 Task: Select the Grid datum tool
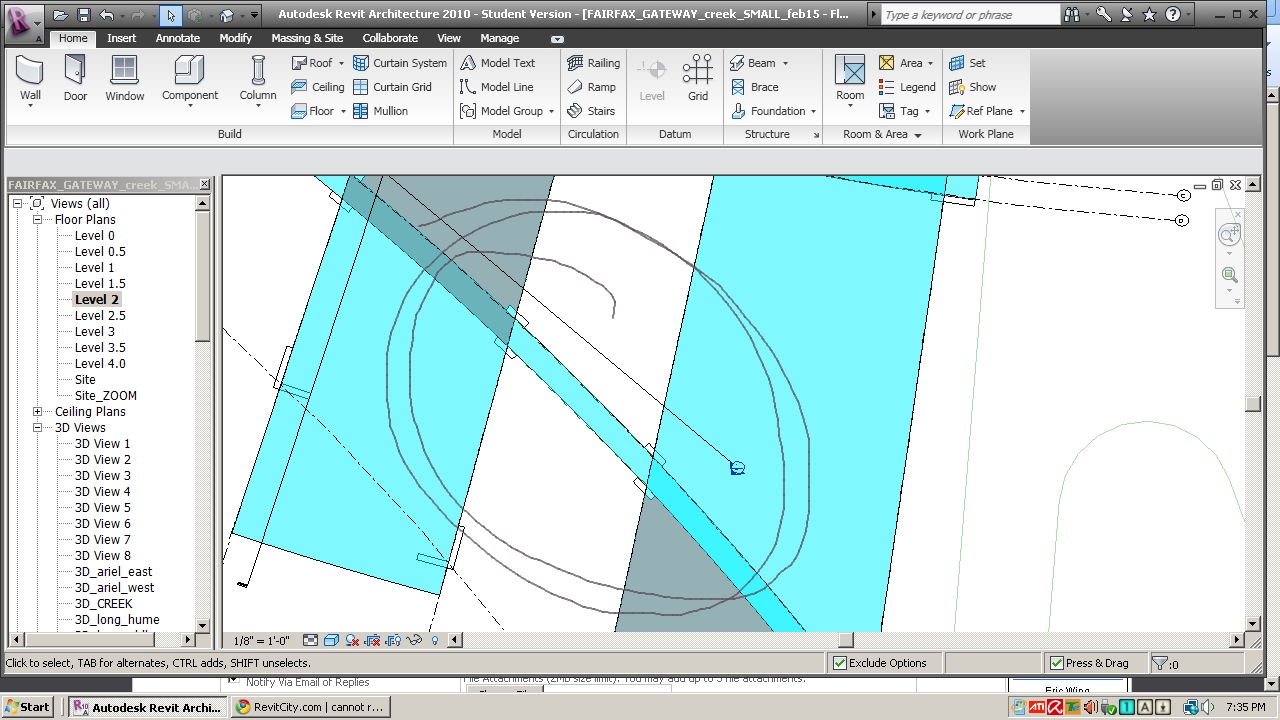697,78
